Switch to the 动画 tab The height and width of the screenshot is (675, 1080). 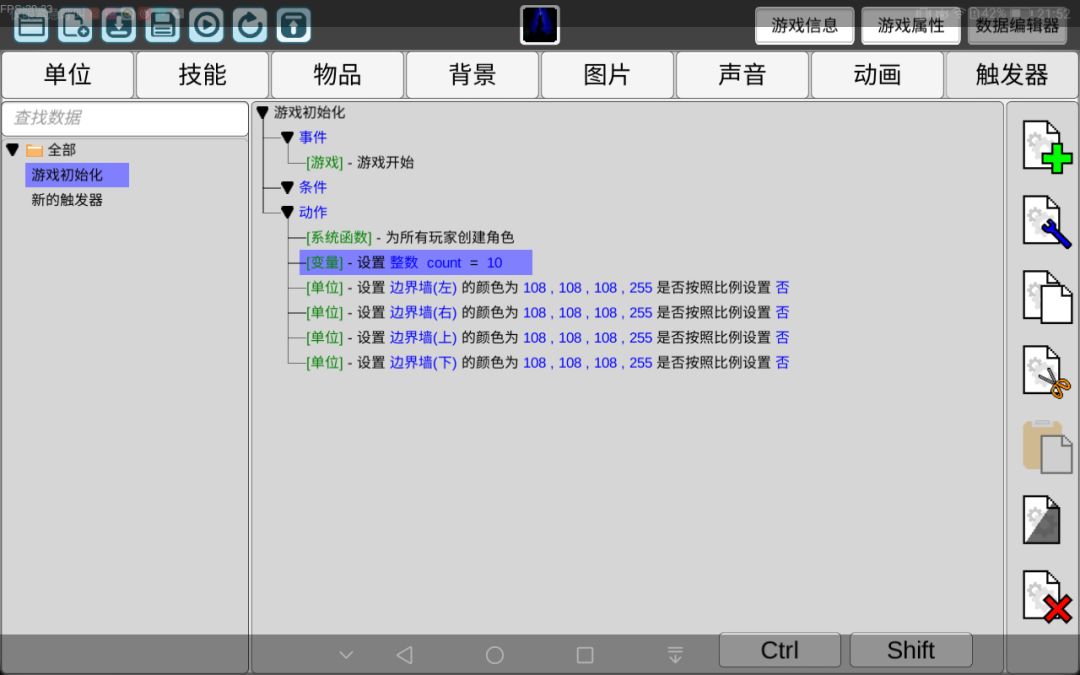tap(877, 74)
